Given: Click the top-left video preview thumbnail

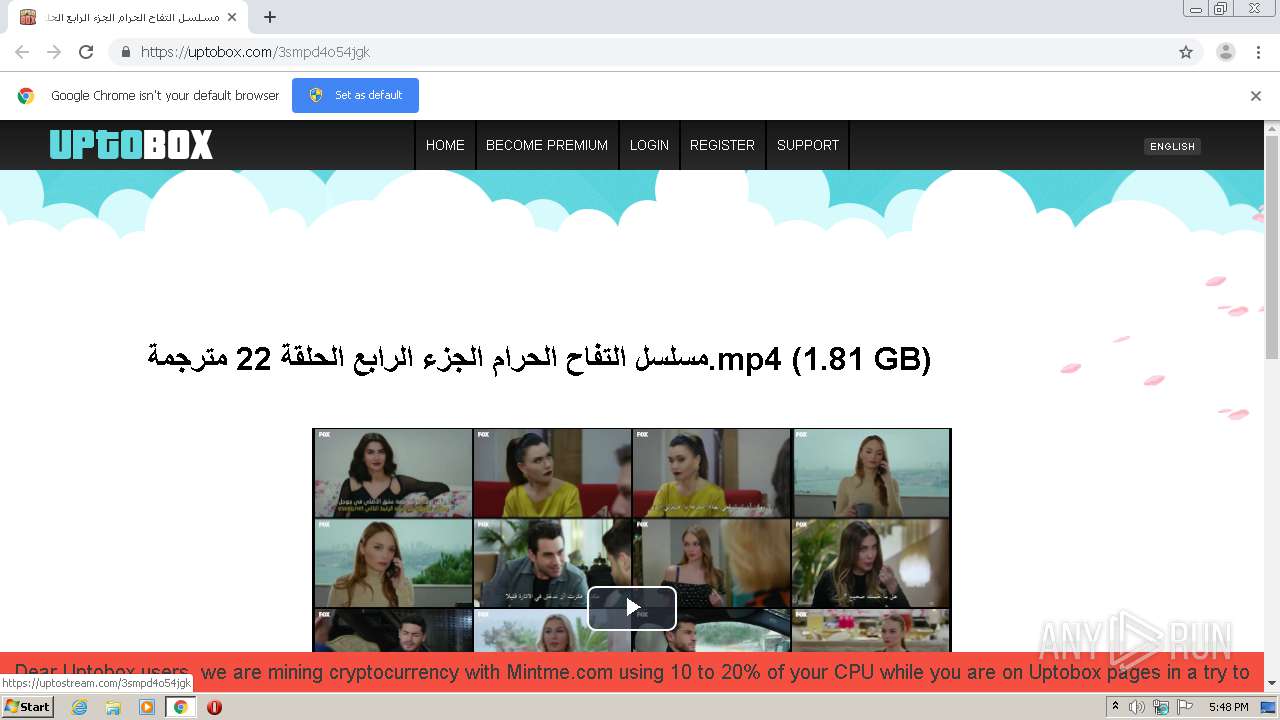Looking at the screenshot, I should coord(393,473).
